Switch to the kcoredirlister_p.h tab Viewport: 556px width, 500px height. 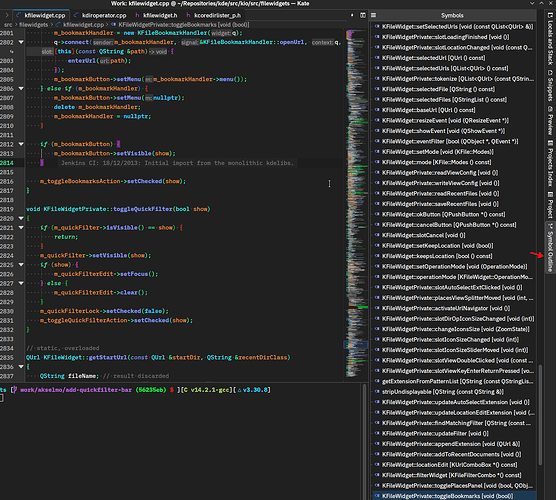point(213,15)
